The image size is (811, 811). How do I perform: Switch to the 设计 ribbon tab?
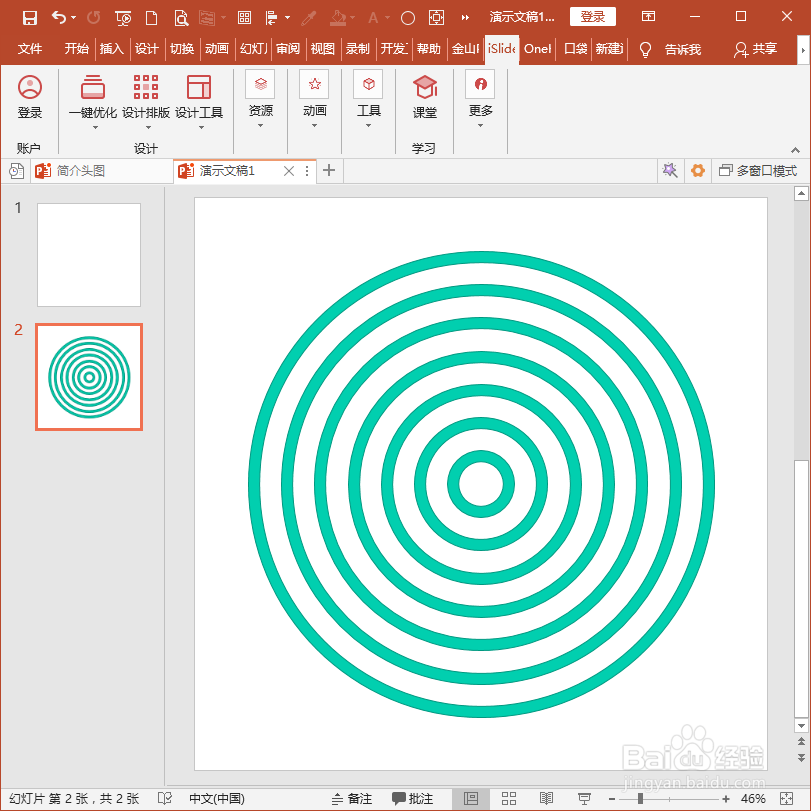tap(146, 49)
